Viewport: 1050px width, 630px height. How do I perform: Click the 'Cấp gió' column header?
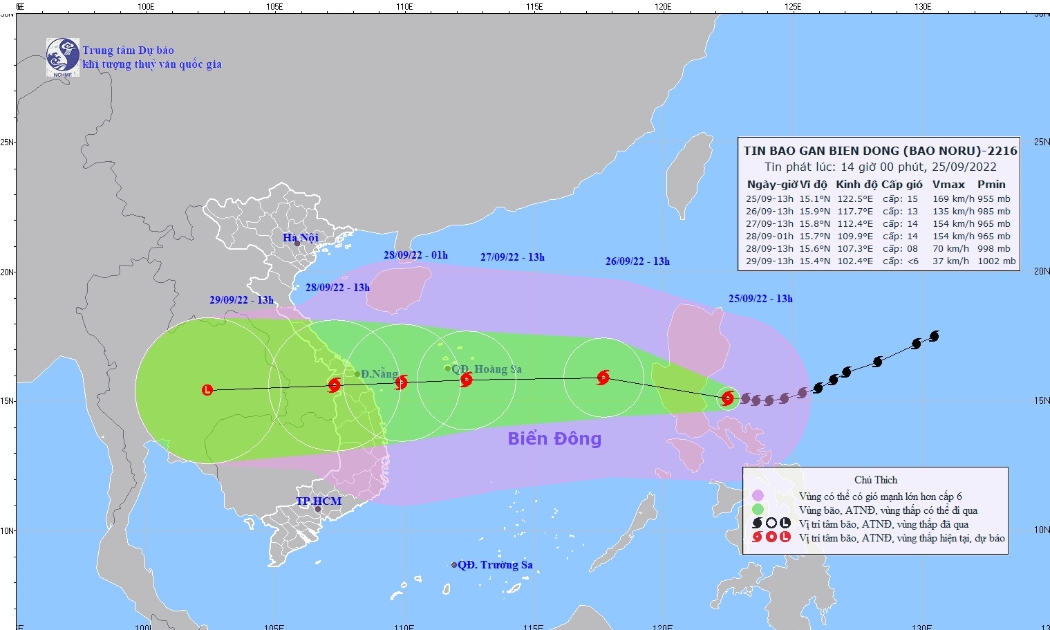pos(901,184)
